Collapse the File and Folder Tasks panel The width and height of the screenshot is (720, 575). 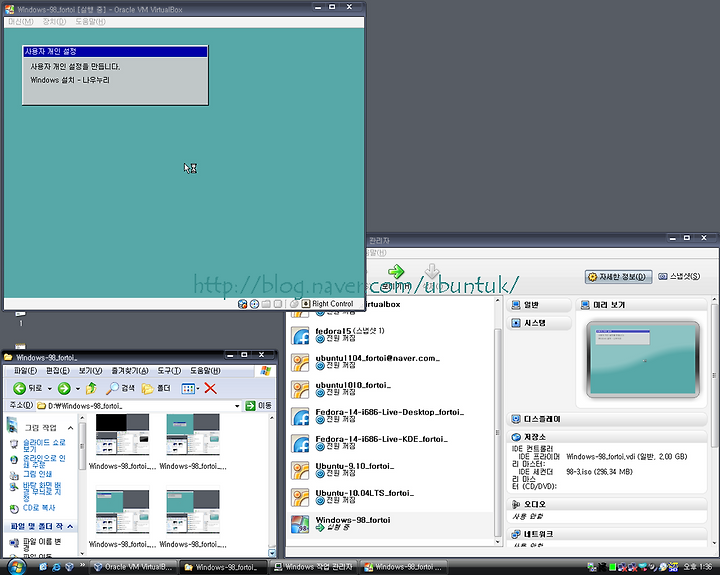70,526
